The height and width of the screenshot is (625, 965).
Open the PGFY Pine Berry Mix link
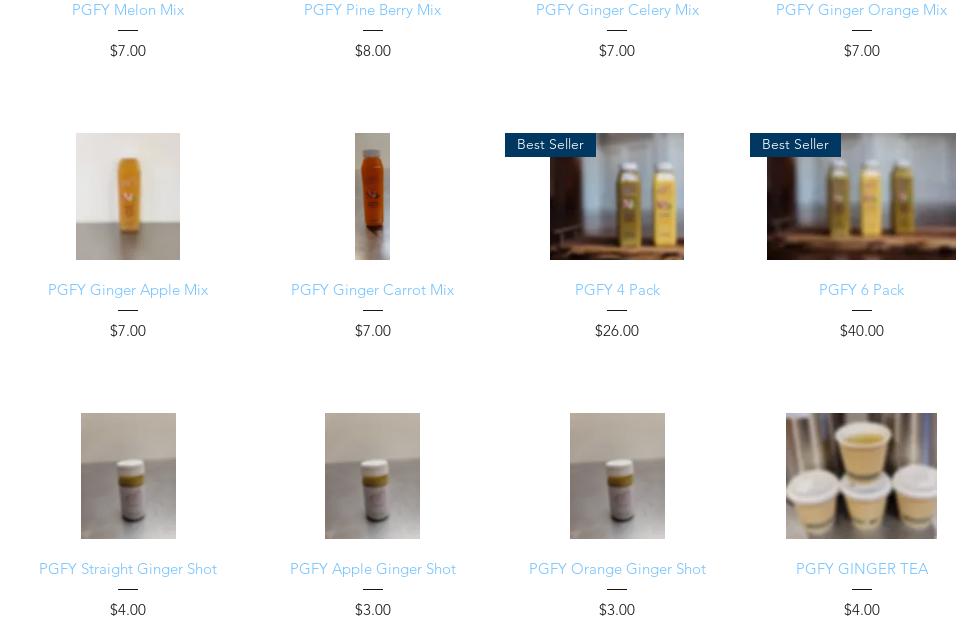pos(372,10)
